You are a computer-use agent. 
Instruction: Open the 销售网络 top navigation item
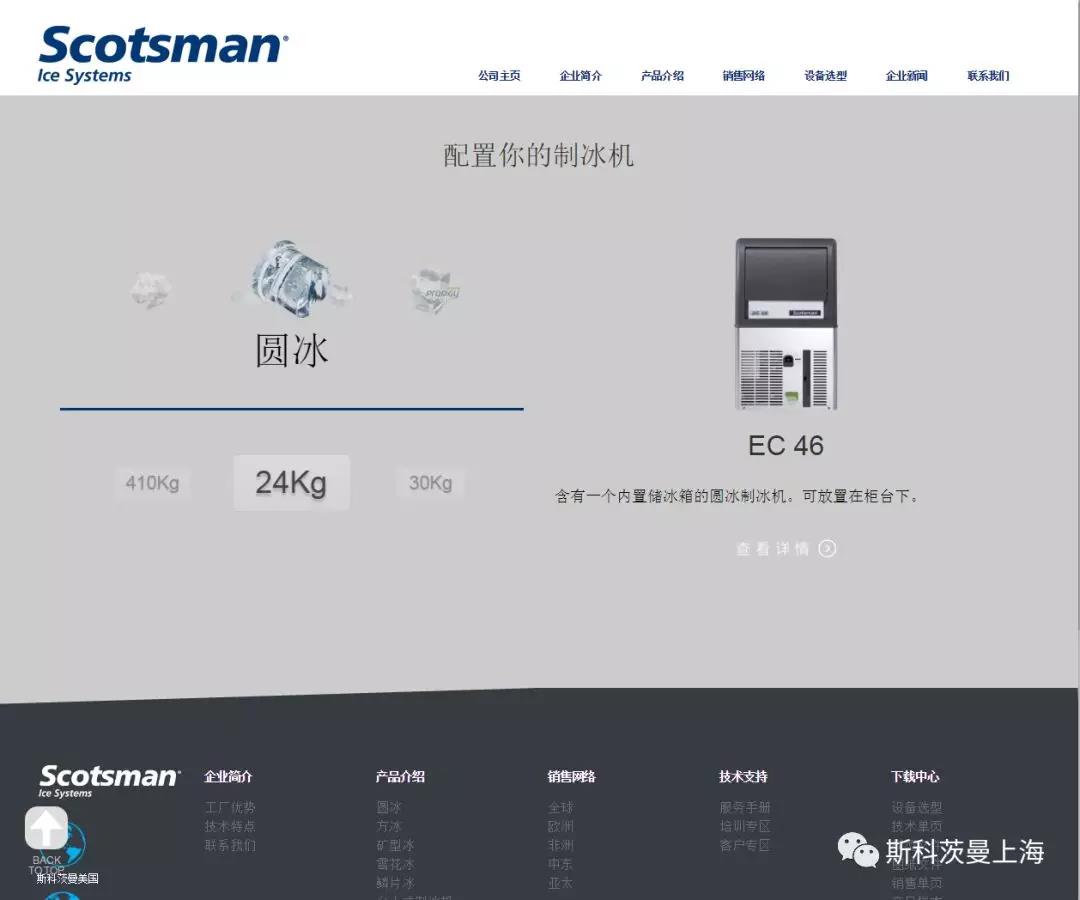click(744, 76)
